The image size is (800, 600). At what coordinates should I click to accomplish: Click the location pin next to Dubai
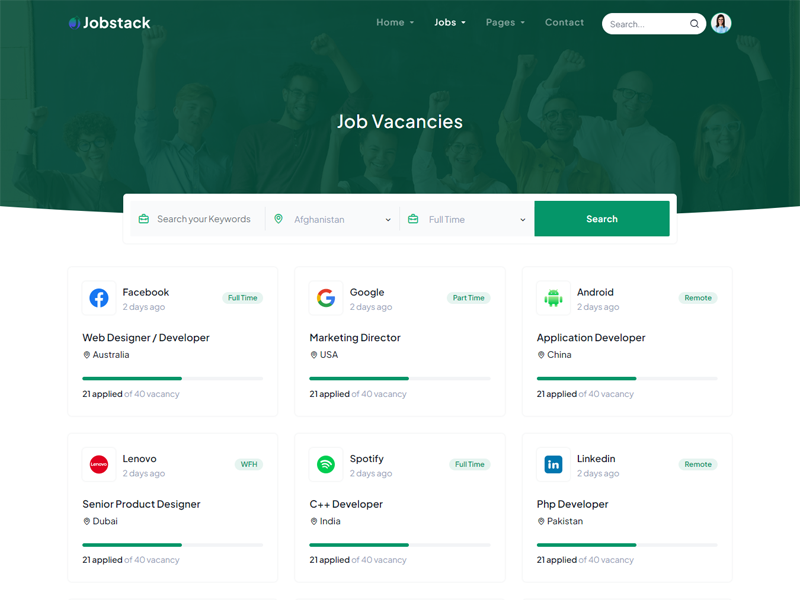[87, 521]
